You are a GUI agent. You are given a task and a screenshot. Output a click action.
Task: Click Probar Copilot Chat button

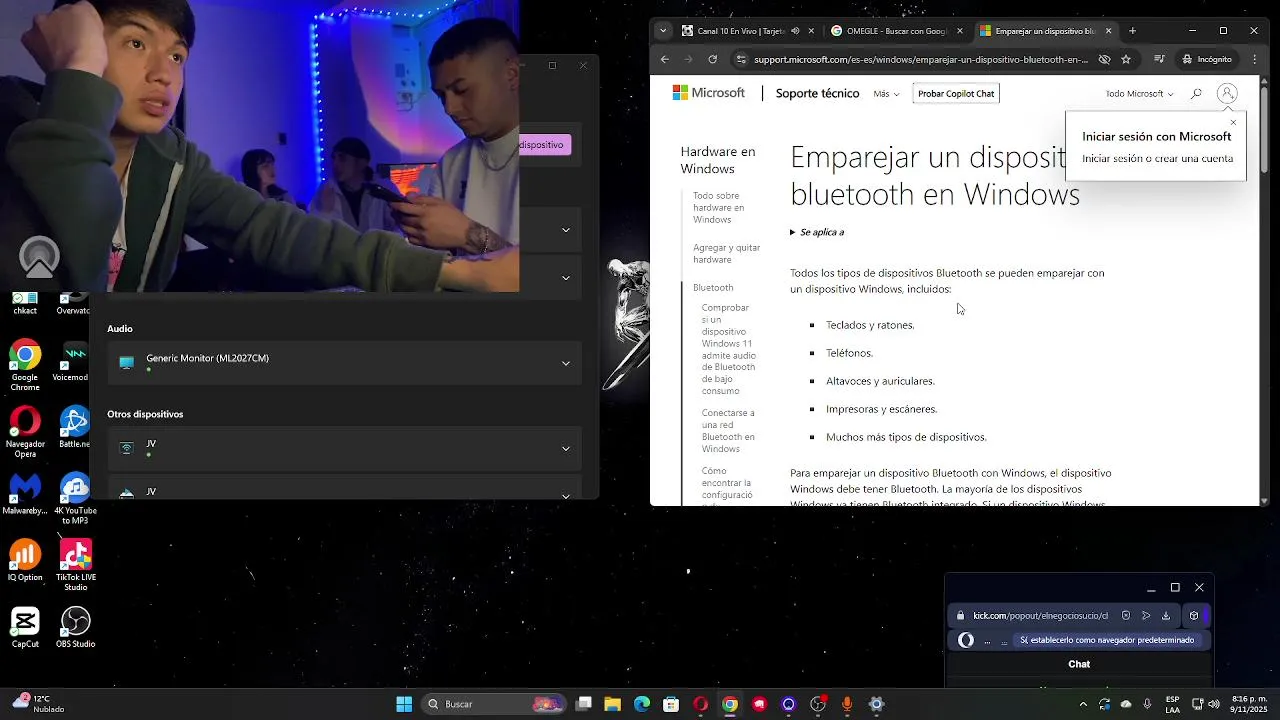click(956, 93)
